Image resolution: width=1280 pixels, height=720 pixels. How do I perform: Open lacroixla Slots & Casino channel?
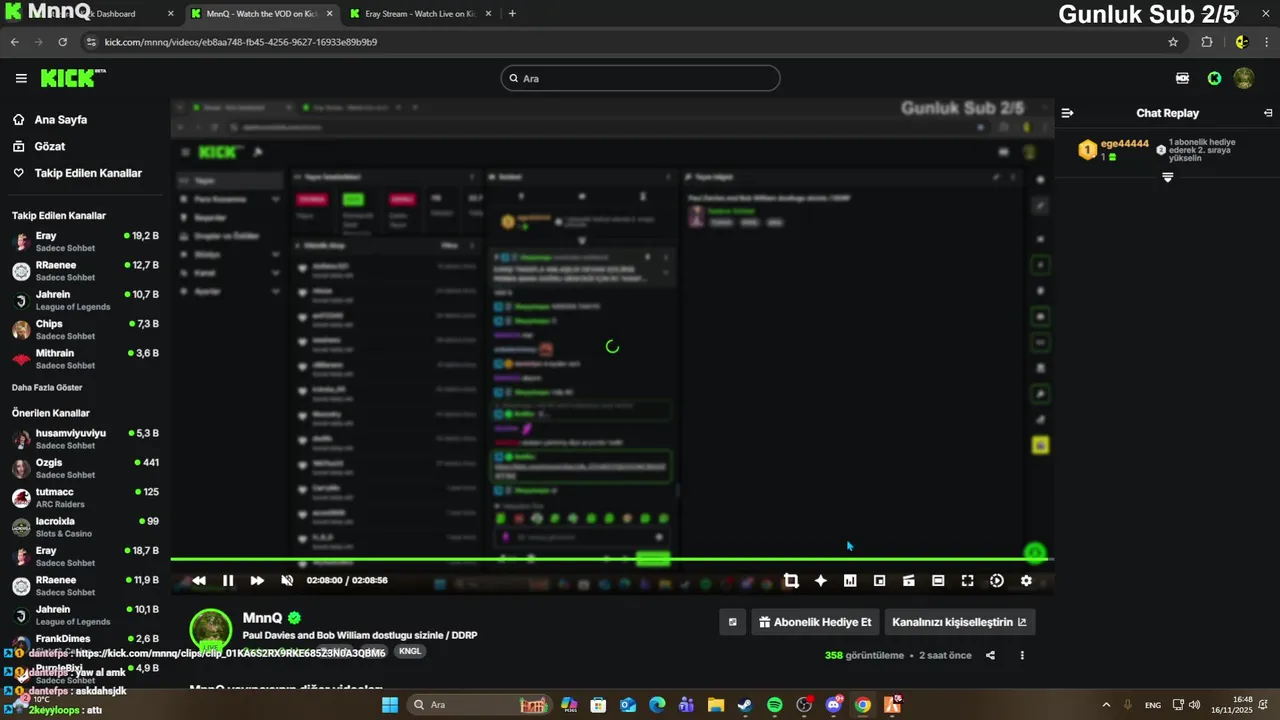(85, 527)
